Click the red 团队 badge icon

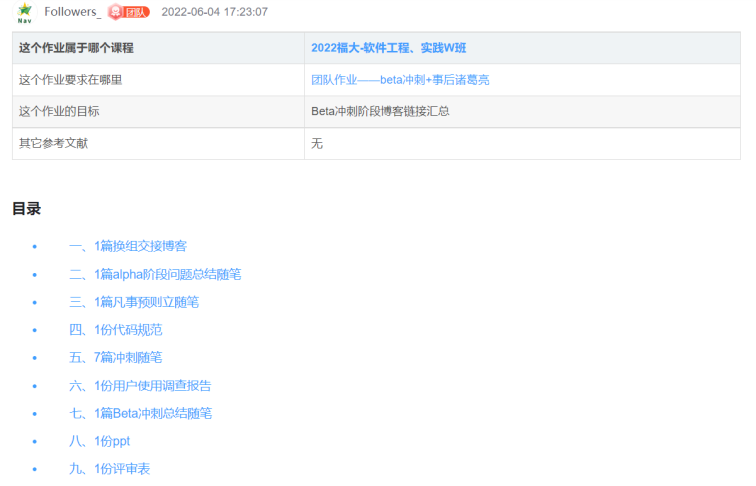tap(129, 12)
